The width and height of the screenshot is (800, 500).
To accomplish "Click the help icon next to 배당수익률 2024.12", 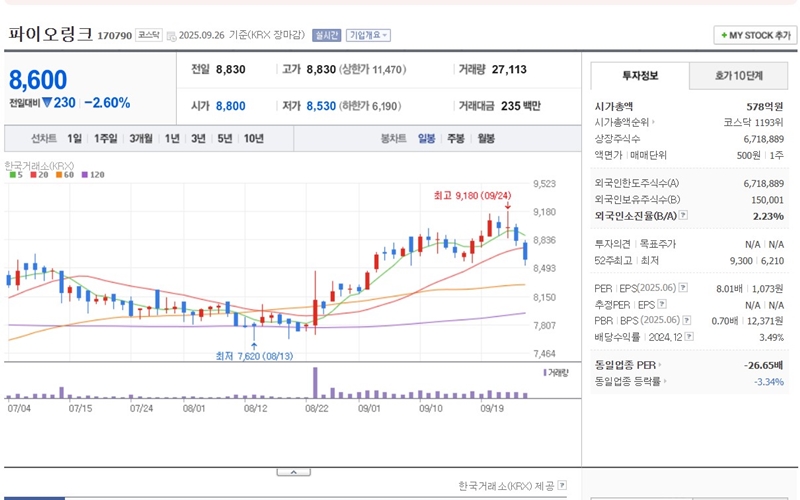I will click(x=689, y=336).
